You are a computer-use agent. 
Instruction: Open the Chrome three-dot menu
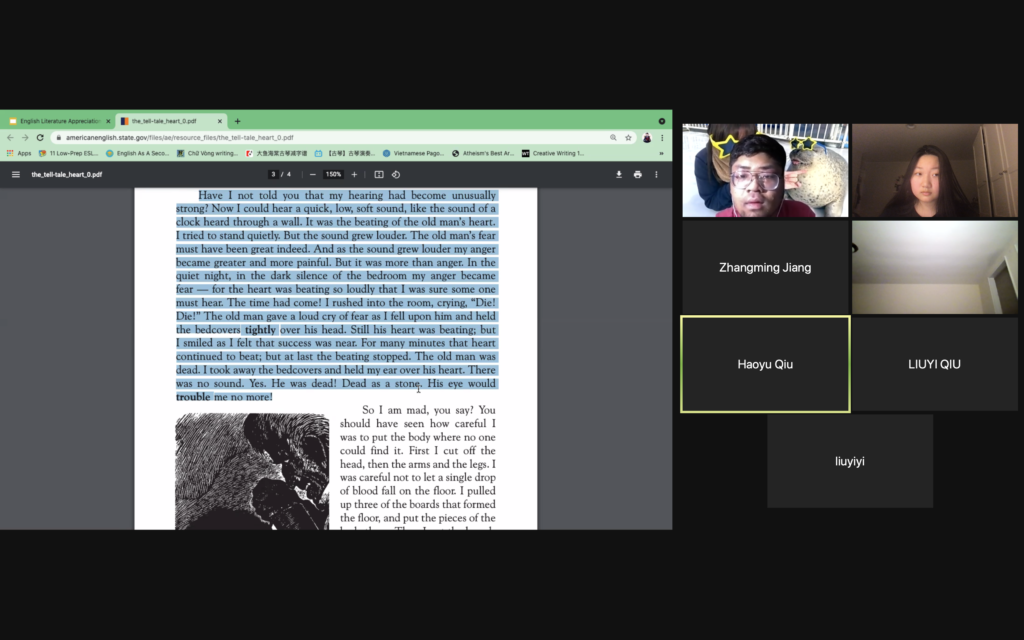662,138
